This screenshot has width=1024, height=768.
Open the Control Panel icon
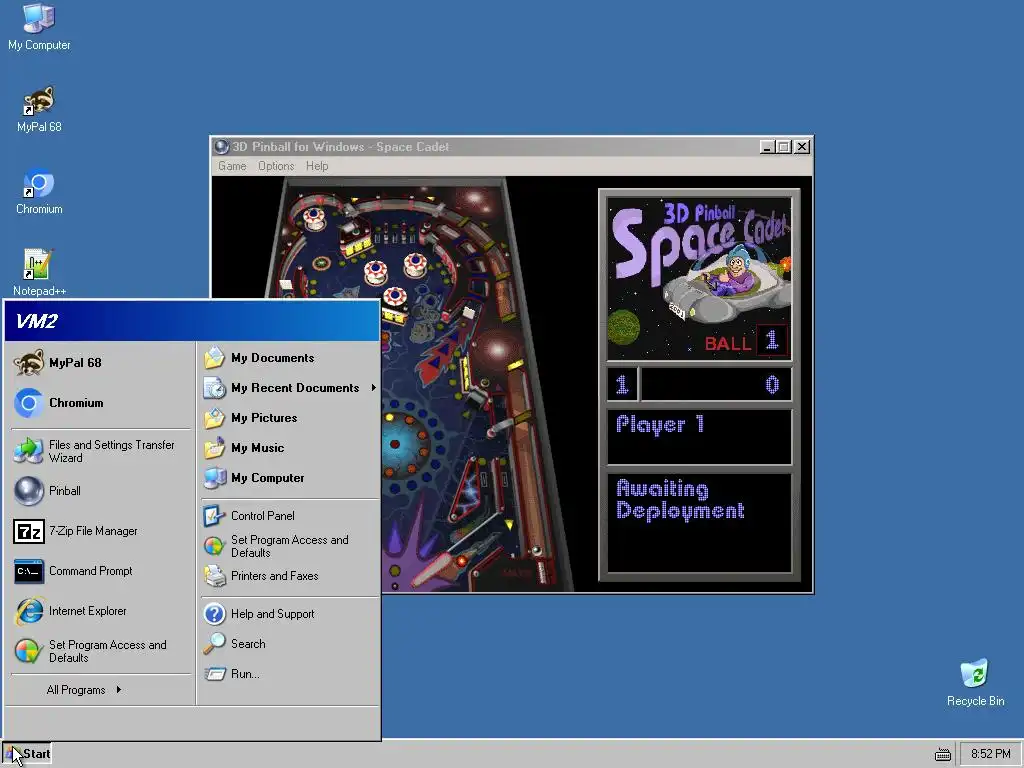click(x=214, y=516)
